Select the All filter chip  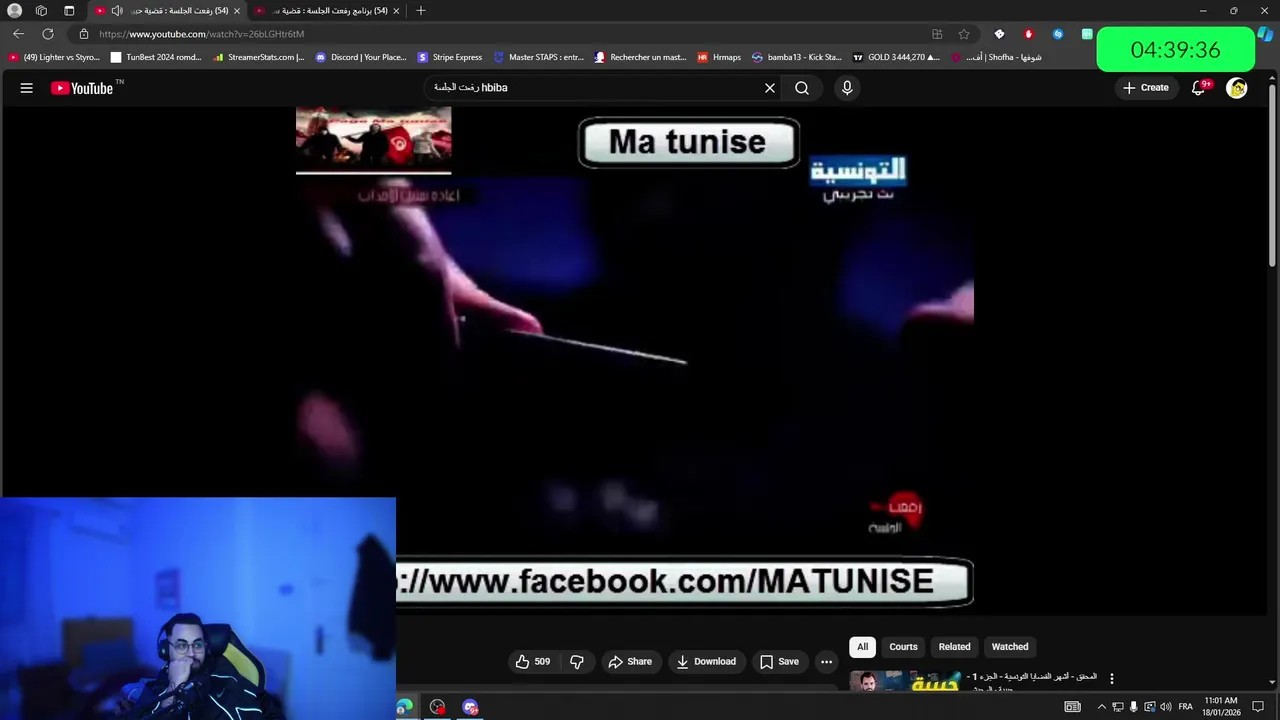[862, 647]
